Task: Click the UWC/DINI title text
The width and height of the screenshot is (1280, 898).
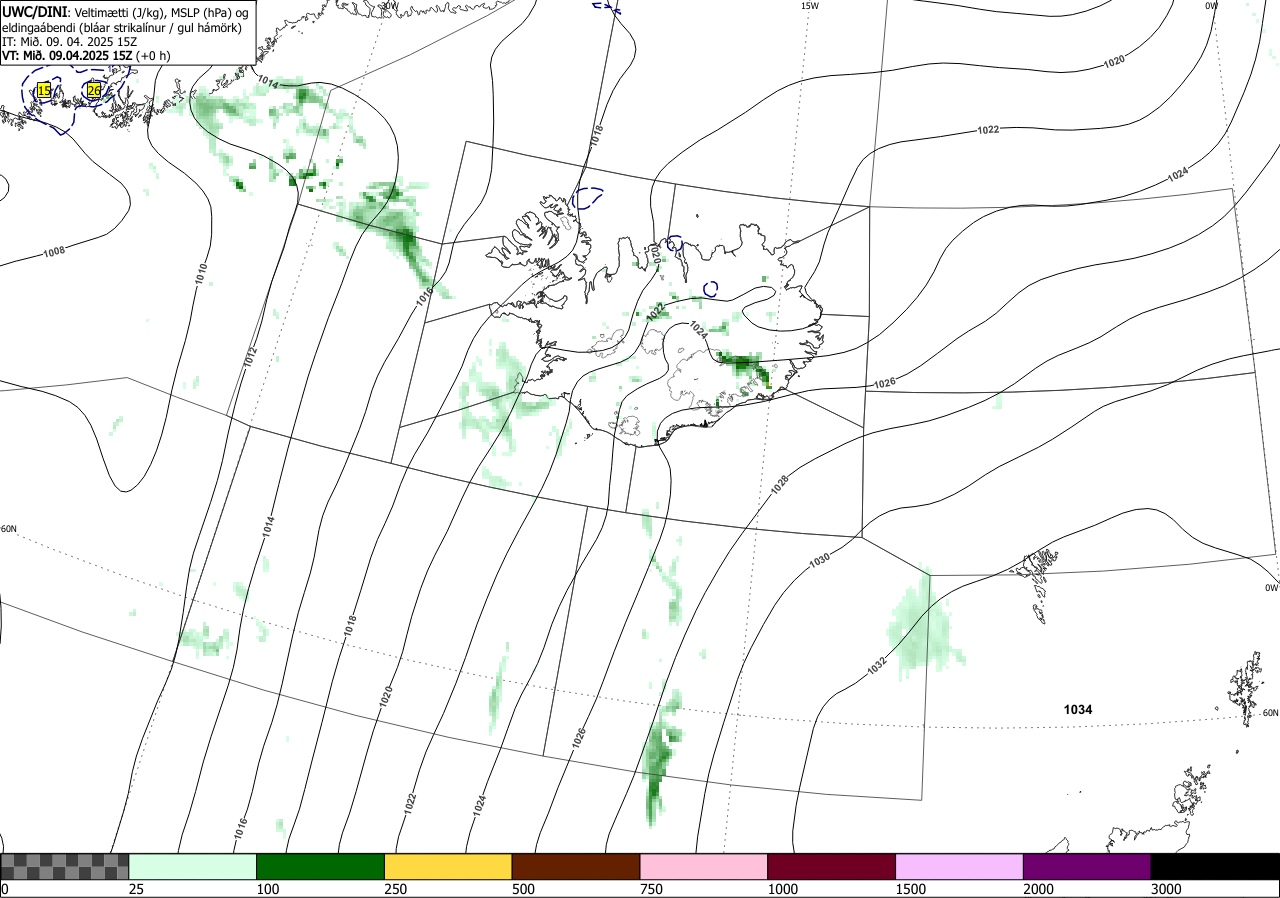Action: coord(33,11)
